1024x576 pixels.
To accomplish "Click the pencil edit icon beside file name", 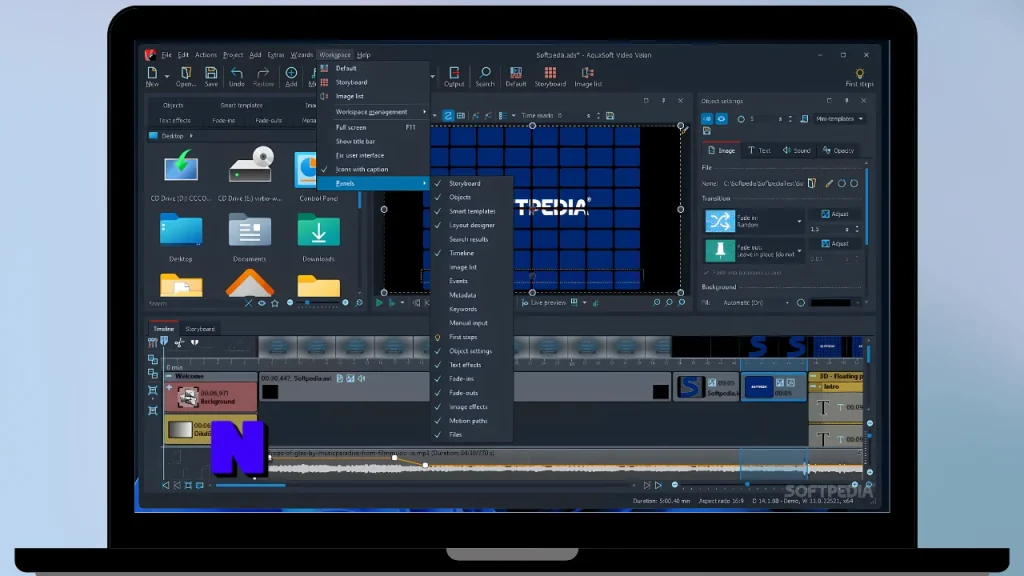I will (x=829, y=184).
